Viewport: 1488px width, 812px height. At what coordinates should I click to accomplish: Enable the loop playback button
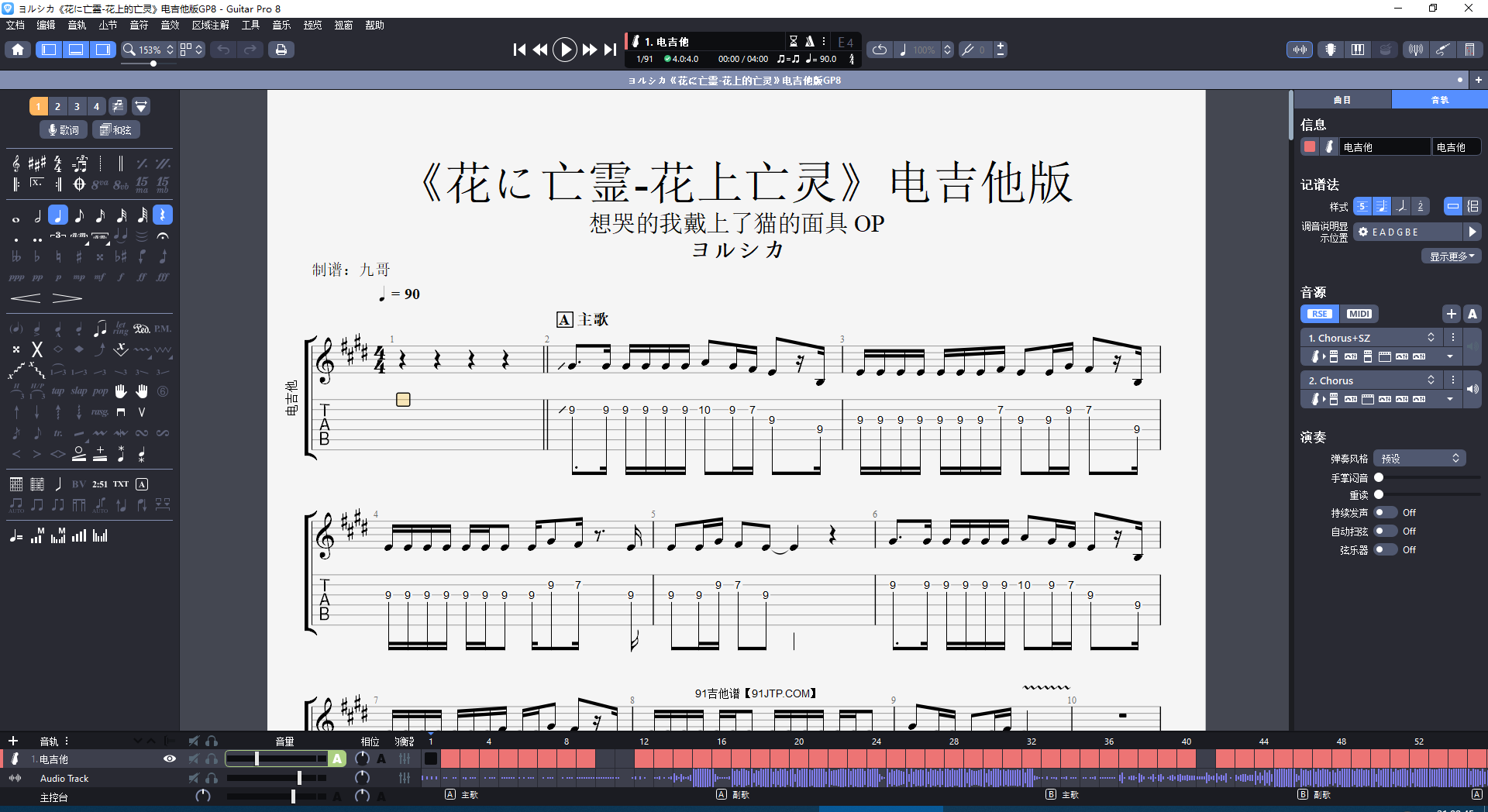(880, 50)
